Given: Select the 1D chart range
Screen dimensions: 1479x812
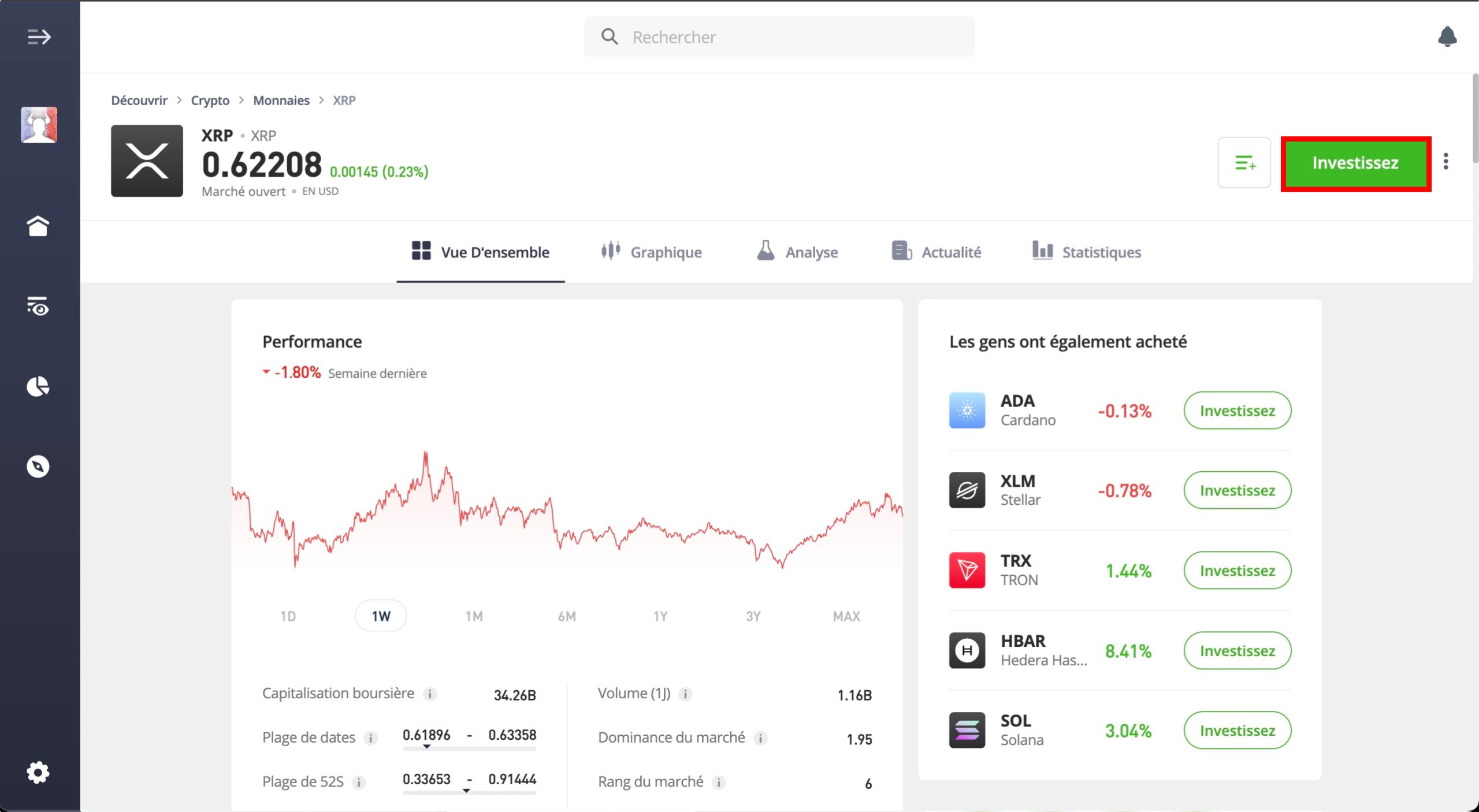Looking at the screenshot, I should [288, 616].
